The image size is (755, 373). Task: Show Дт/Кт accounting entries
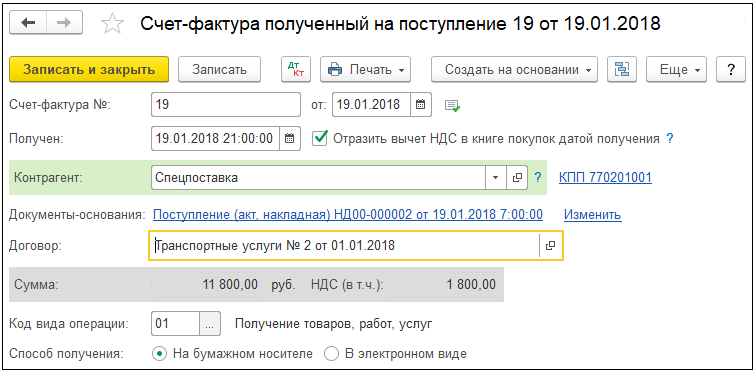(296, 69)
